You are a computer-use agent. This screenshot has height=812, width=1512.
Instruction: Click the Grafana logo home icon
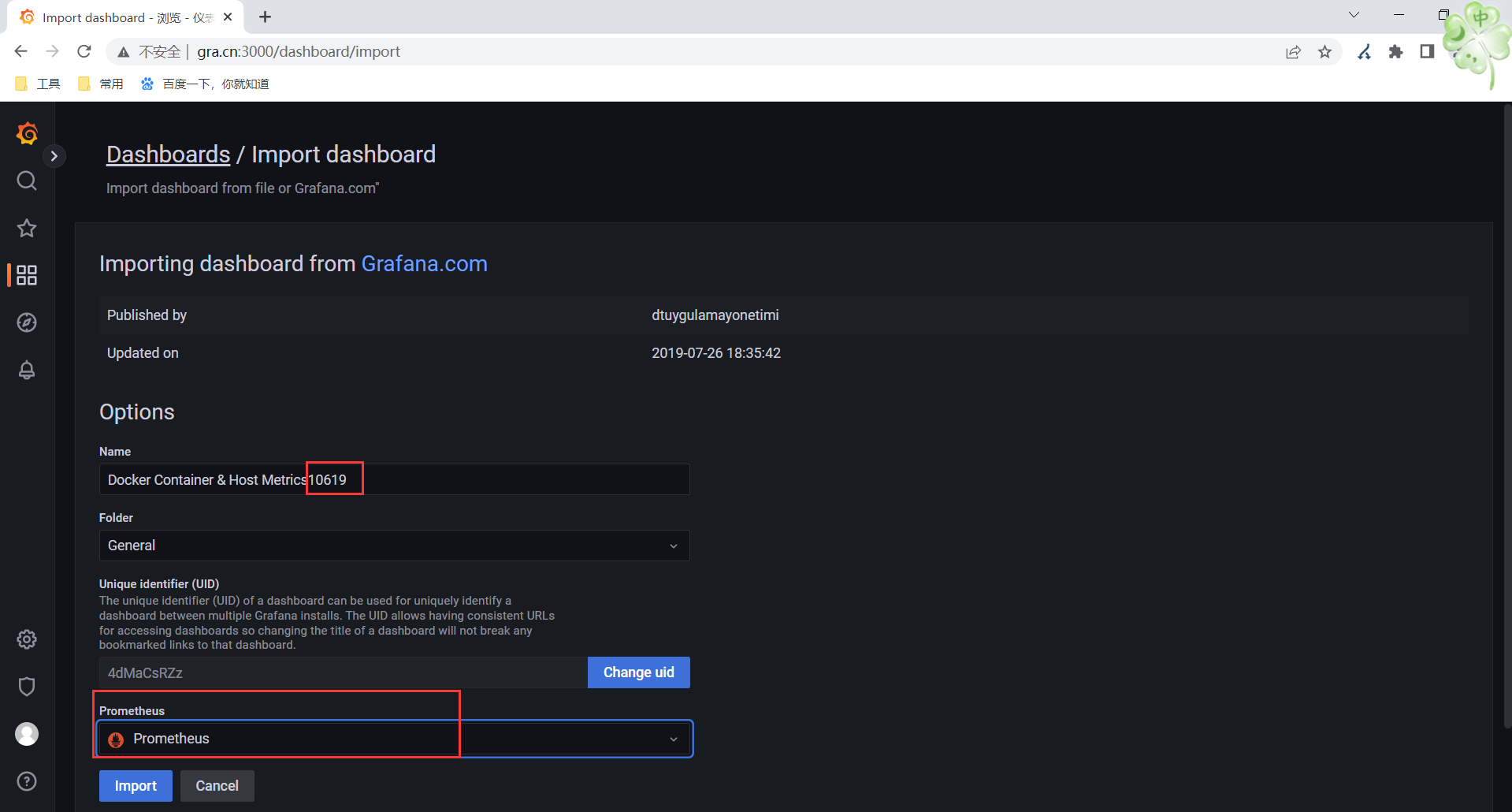(27, 133)
